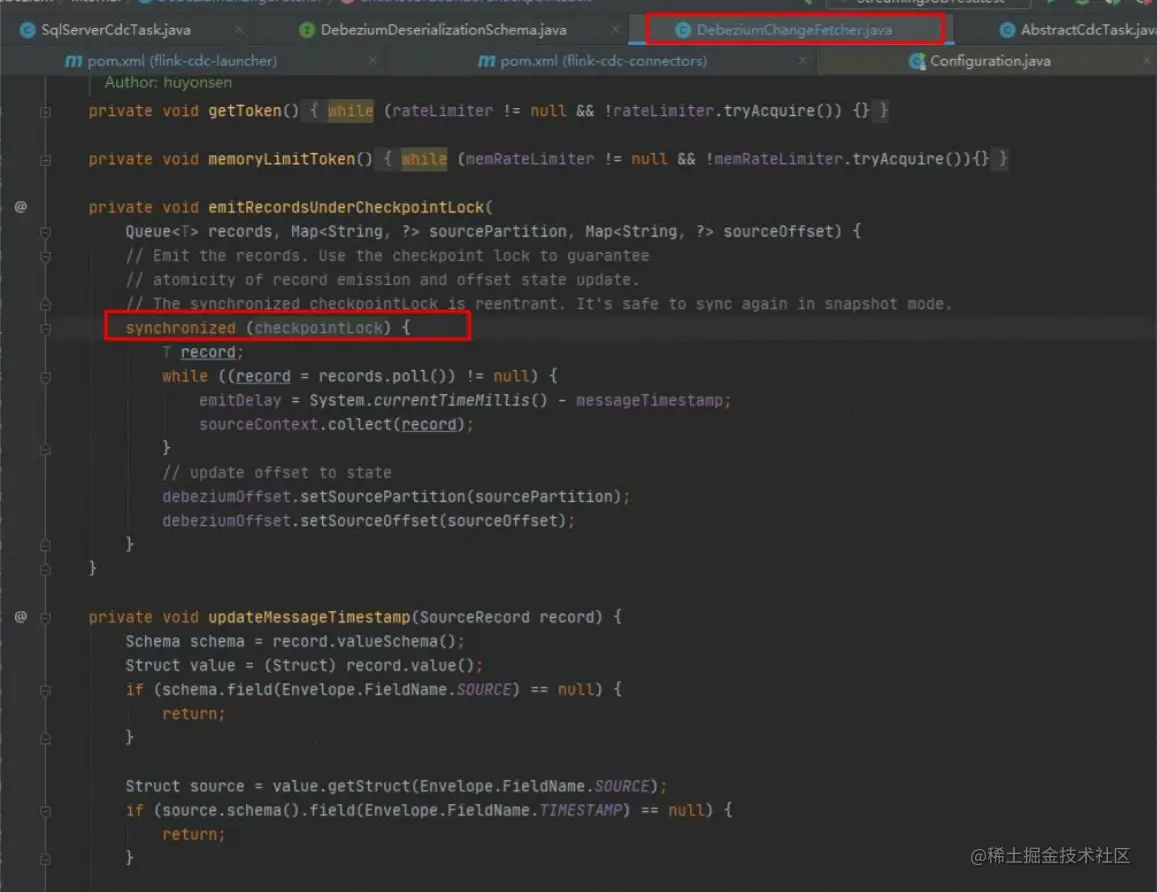Viewport: 1157px width, 892px height.
Task: Collapse the while records.poll() loop
Action: click(x=45, y=377)
